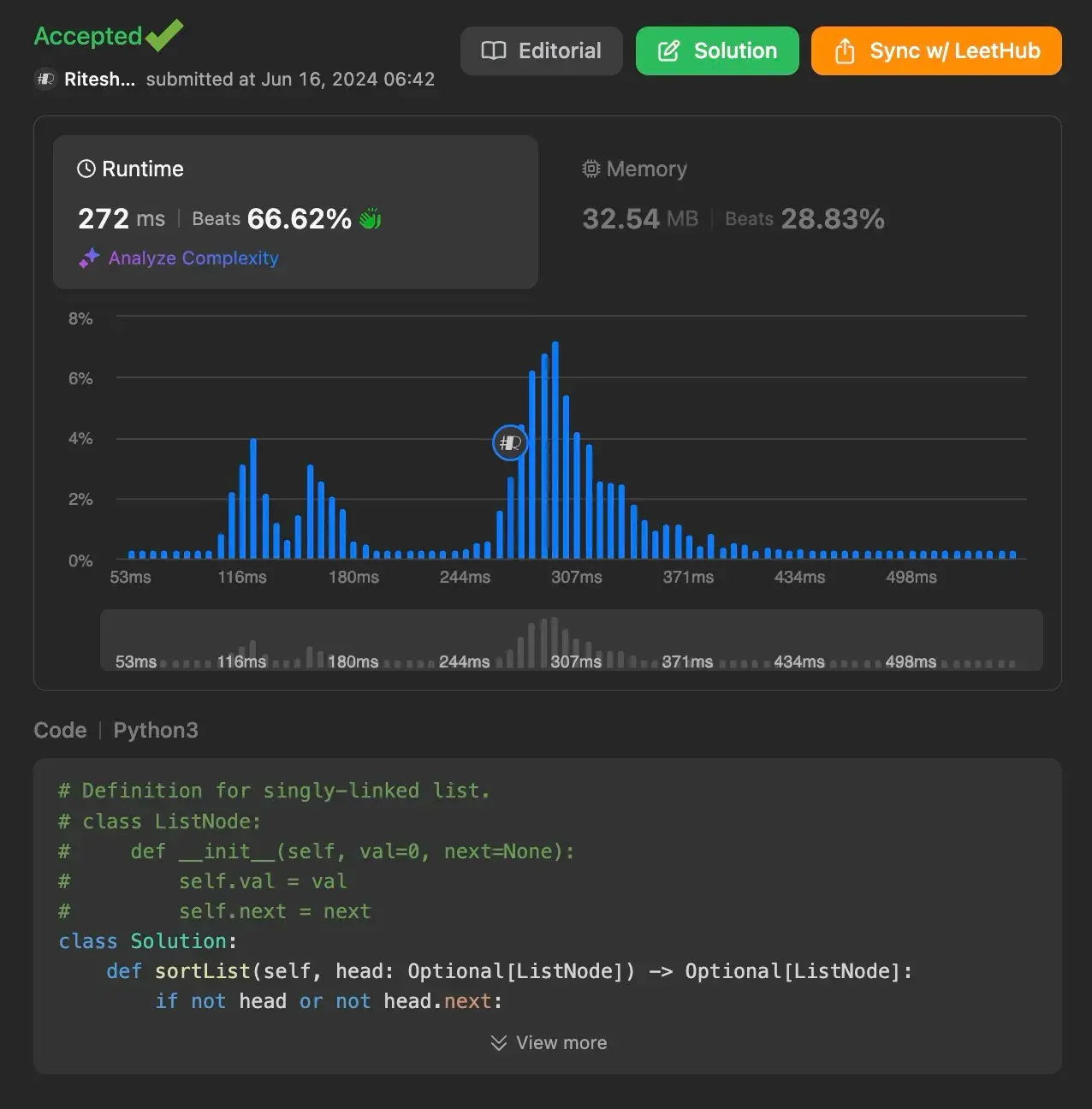Click the histogram peak bar near 116ms
Image resolution: width=1092 pixels, height=1109 pixels.
[x=253, y=499]
